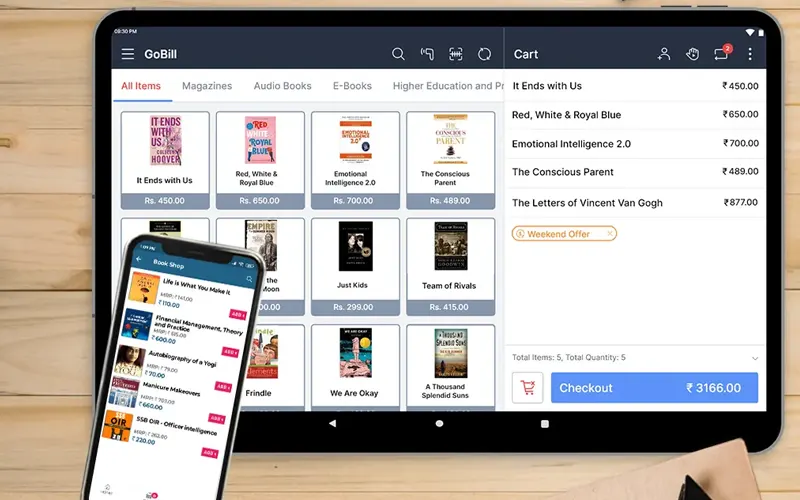The width and height of the screenshot is (800, 500).
Task: Open It Ends with Us cart line
Action: [635, 86]
